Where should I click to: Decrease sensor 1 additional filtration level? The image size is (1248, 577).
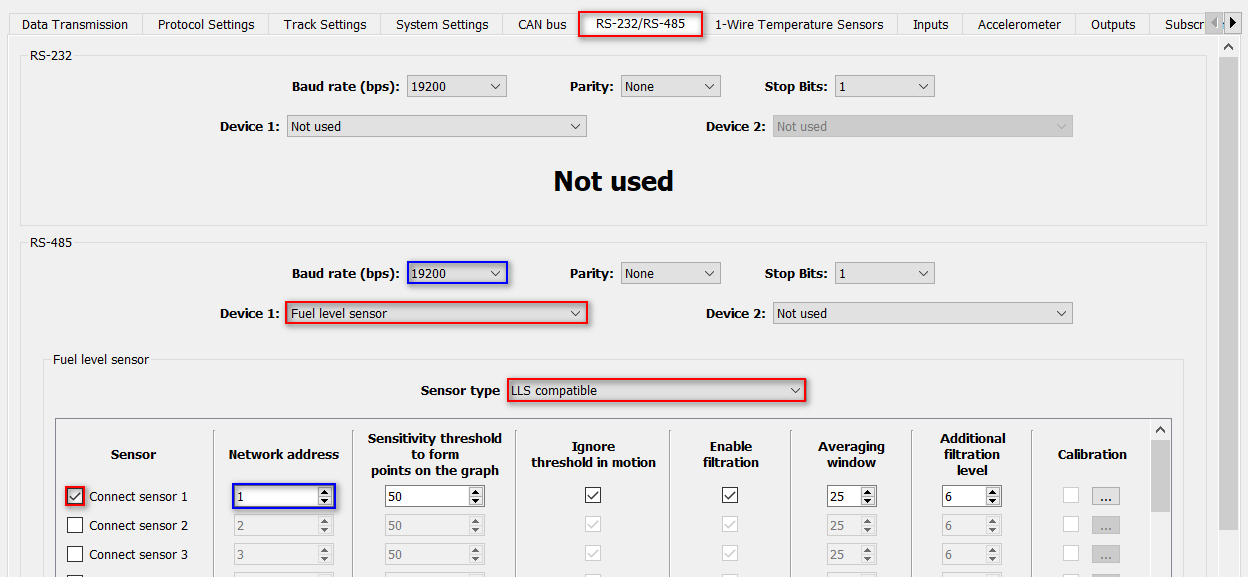pyautogui.click(x=992, y=500)
